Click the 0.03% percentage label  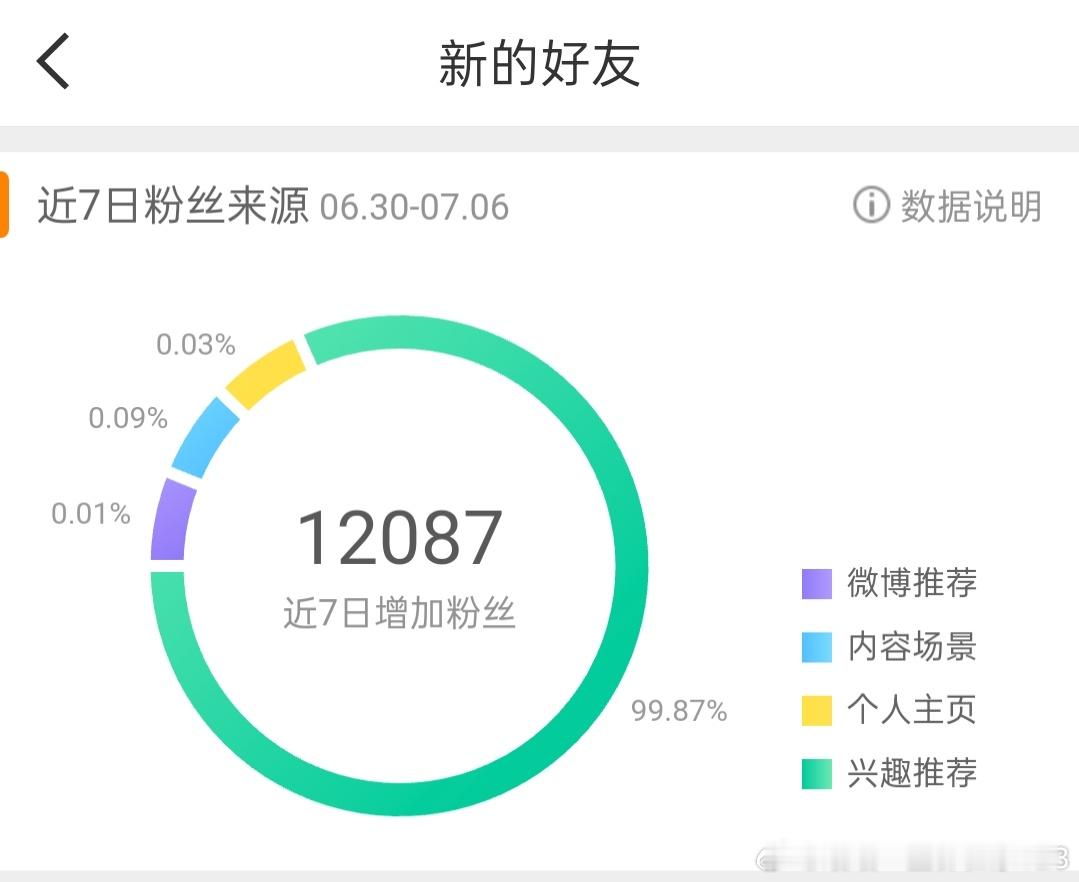pyautogui.click(x=196, y=345)
